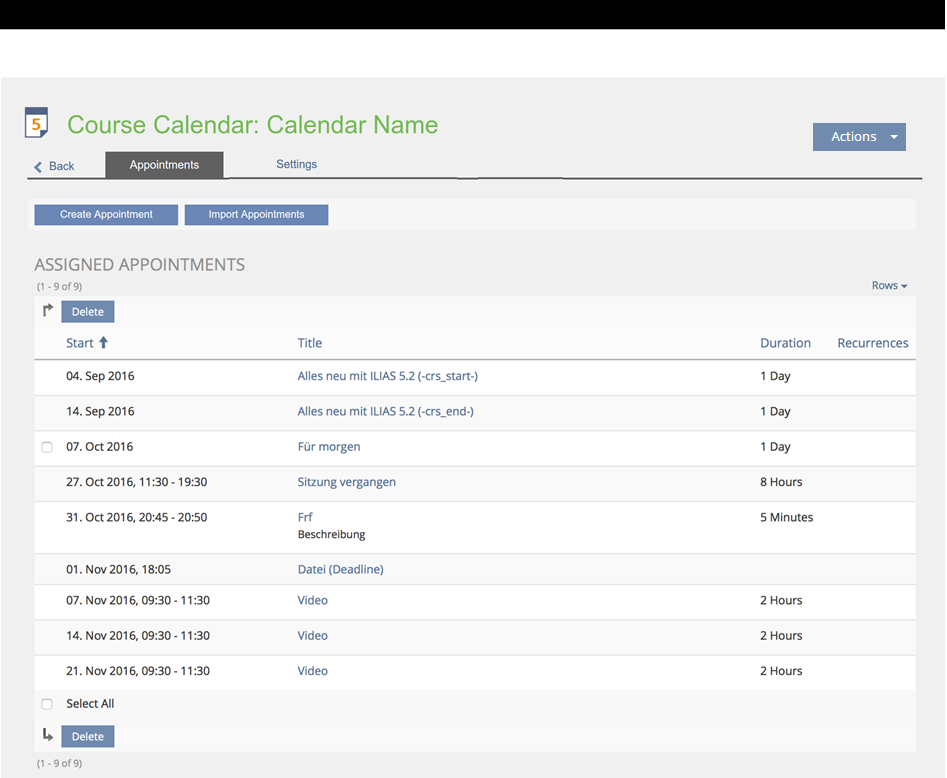Open the Actions dropdown menu
Screen dimensions: 947x778
click(x=858, y=137)
